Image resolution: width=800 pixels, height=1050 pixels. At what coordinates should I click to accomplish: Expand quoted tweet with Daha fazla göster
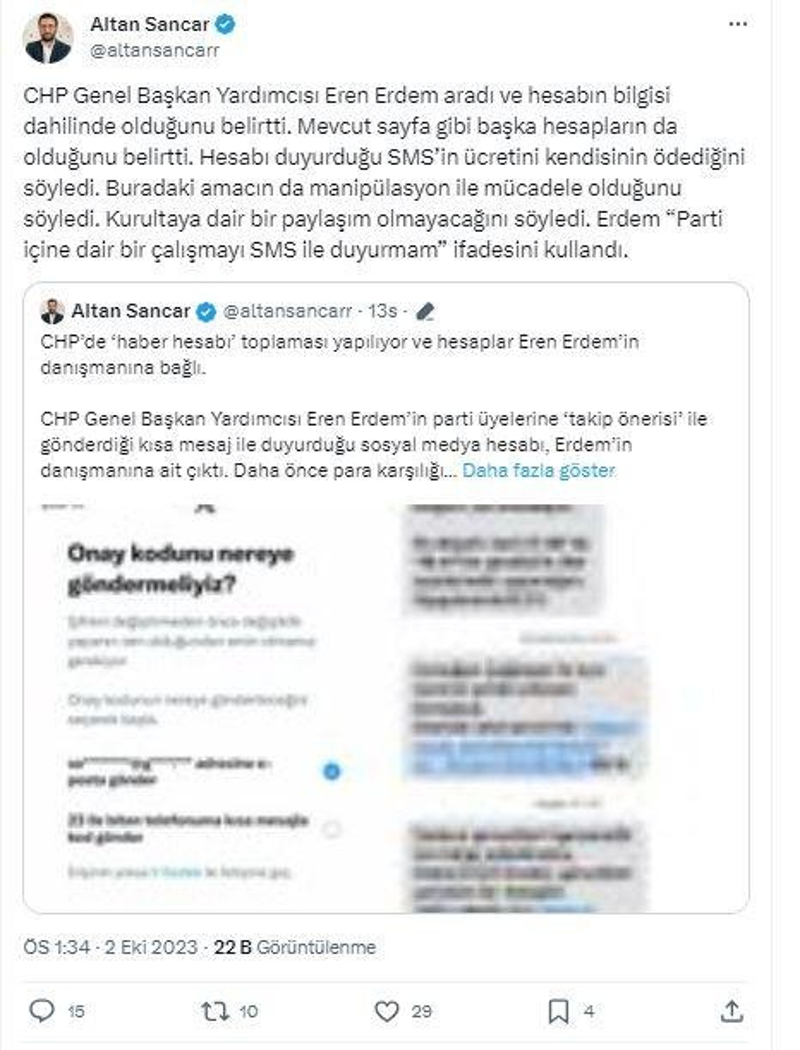[538, 470]
